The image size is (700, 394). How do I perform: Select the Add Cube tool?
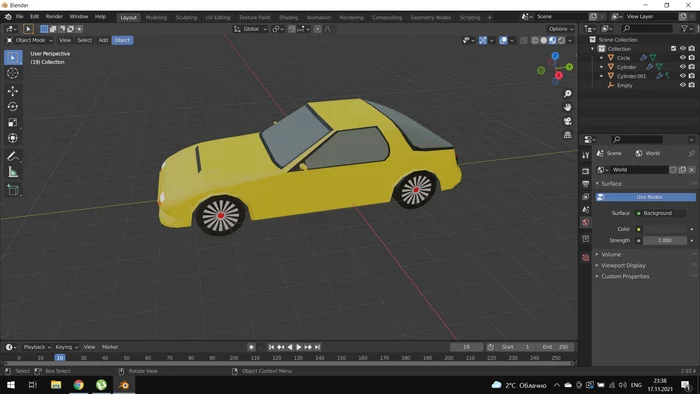[12, 190]
